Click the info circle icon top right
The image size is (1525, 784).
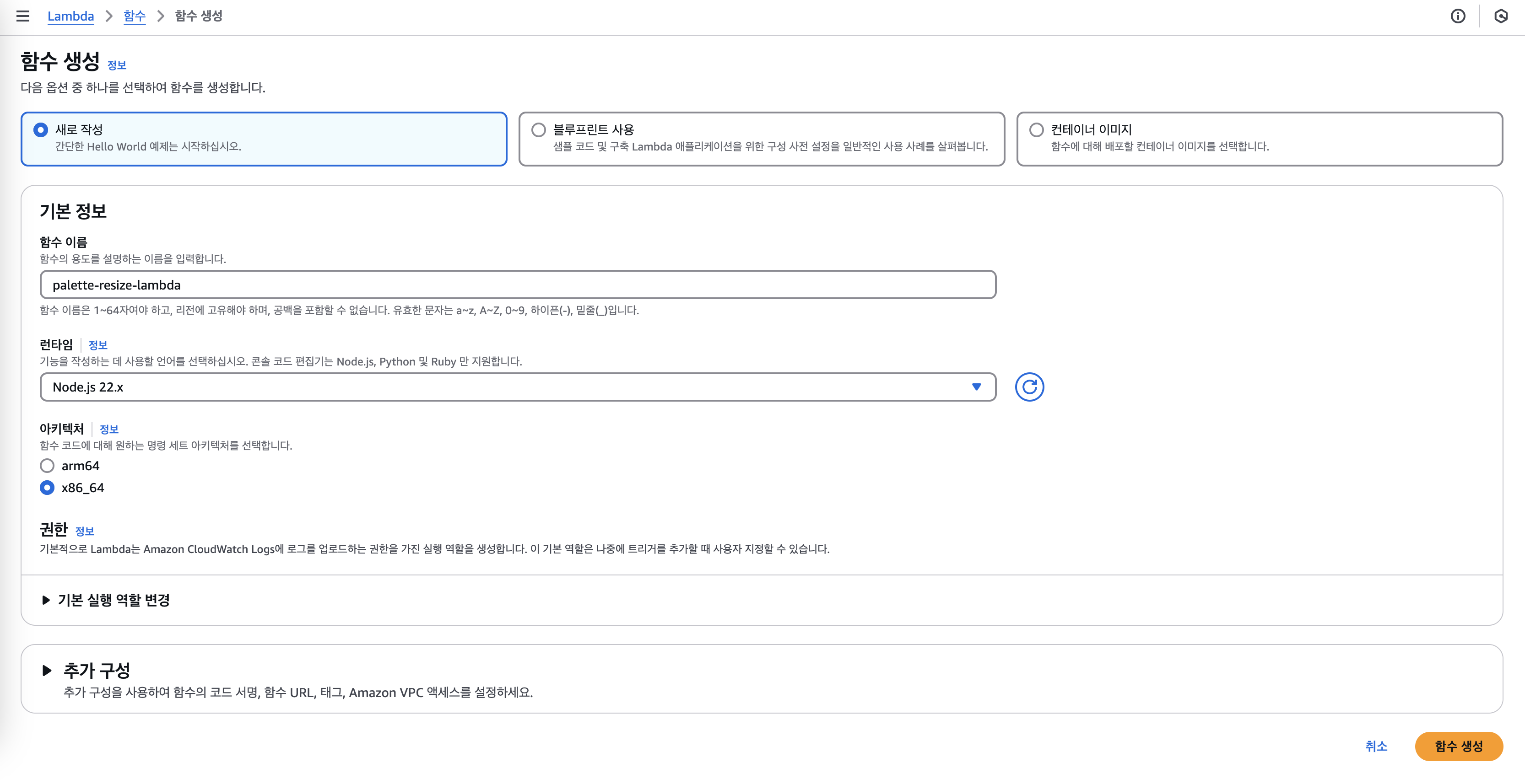point(1458,16)
